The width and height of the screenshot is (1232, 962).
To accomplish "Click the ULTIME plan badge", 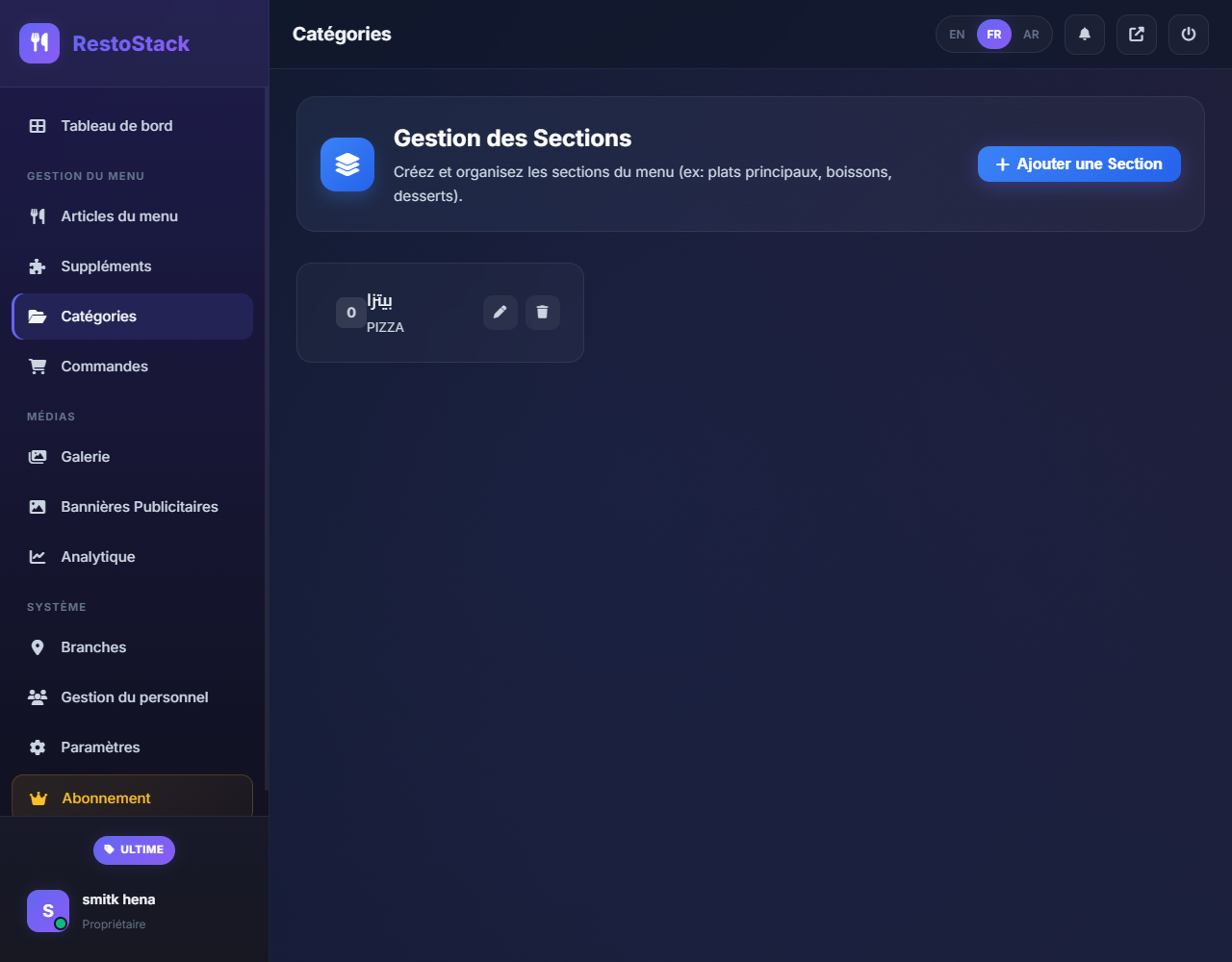I will [134, 849].
